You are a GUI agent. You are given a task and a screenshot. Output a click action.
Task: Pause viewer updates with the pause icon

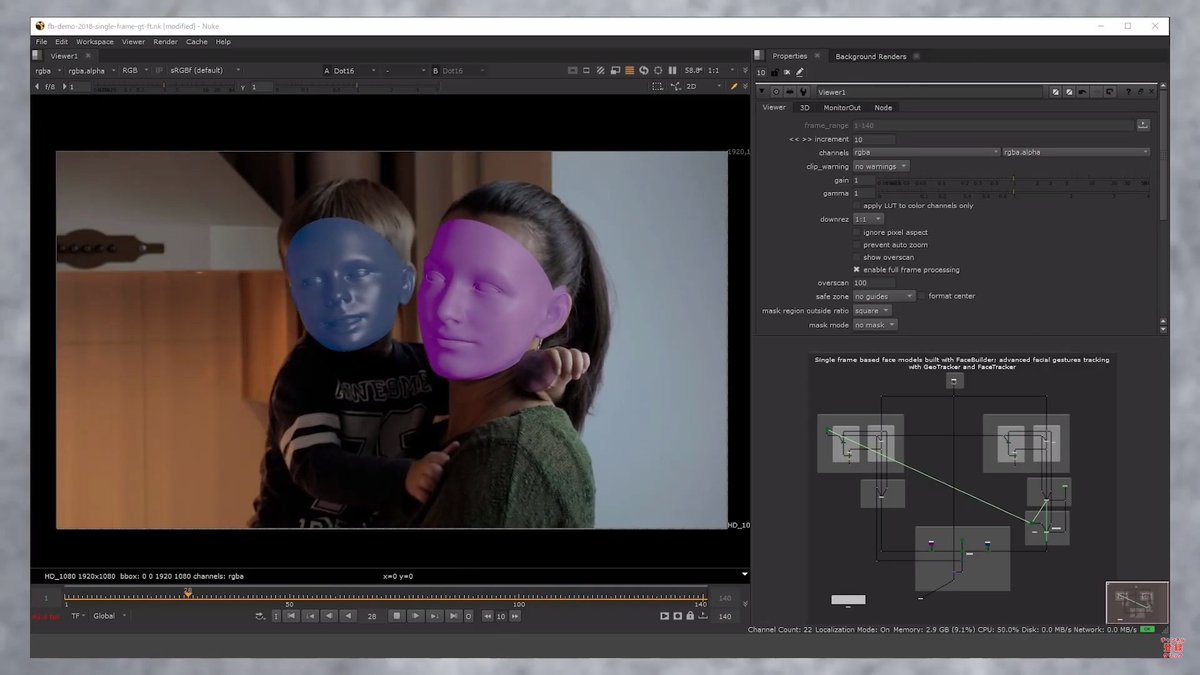click(x=672, y=71)
